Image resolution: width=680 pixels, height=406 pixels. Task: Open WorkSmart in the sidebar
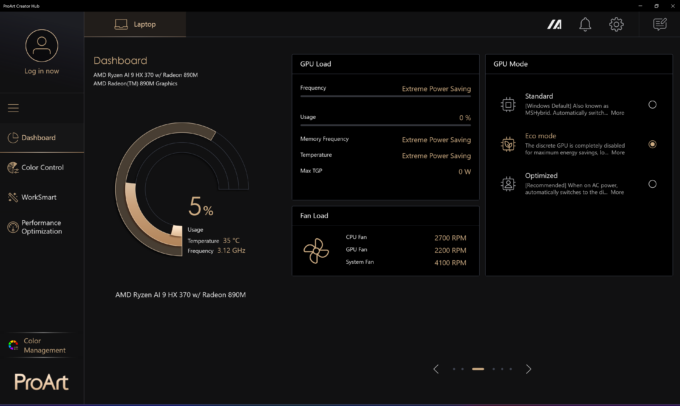point(42,197)
